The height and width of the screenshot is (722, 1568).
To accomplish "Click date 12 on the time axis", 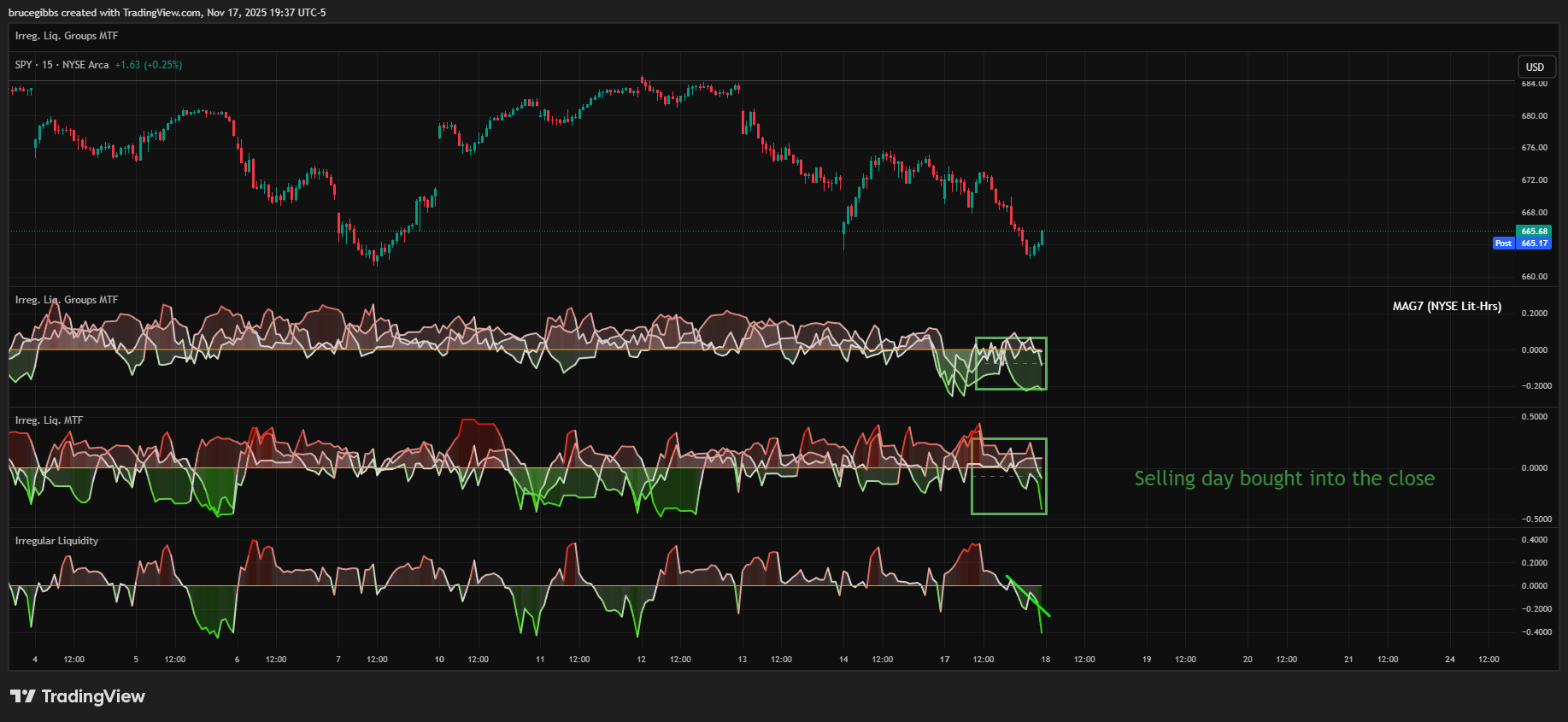I will click(x=641, y=660).
